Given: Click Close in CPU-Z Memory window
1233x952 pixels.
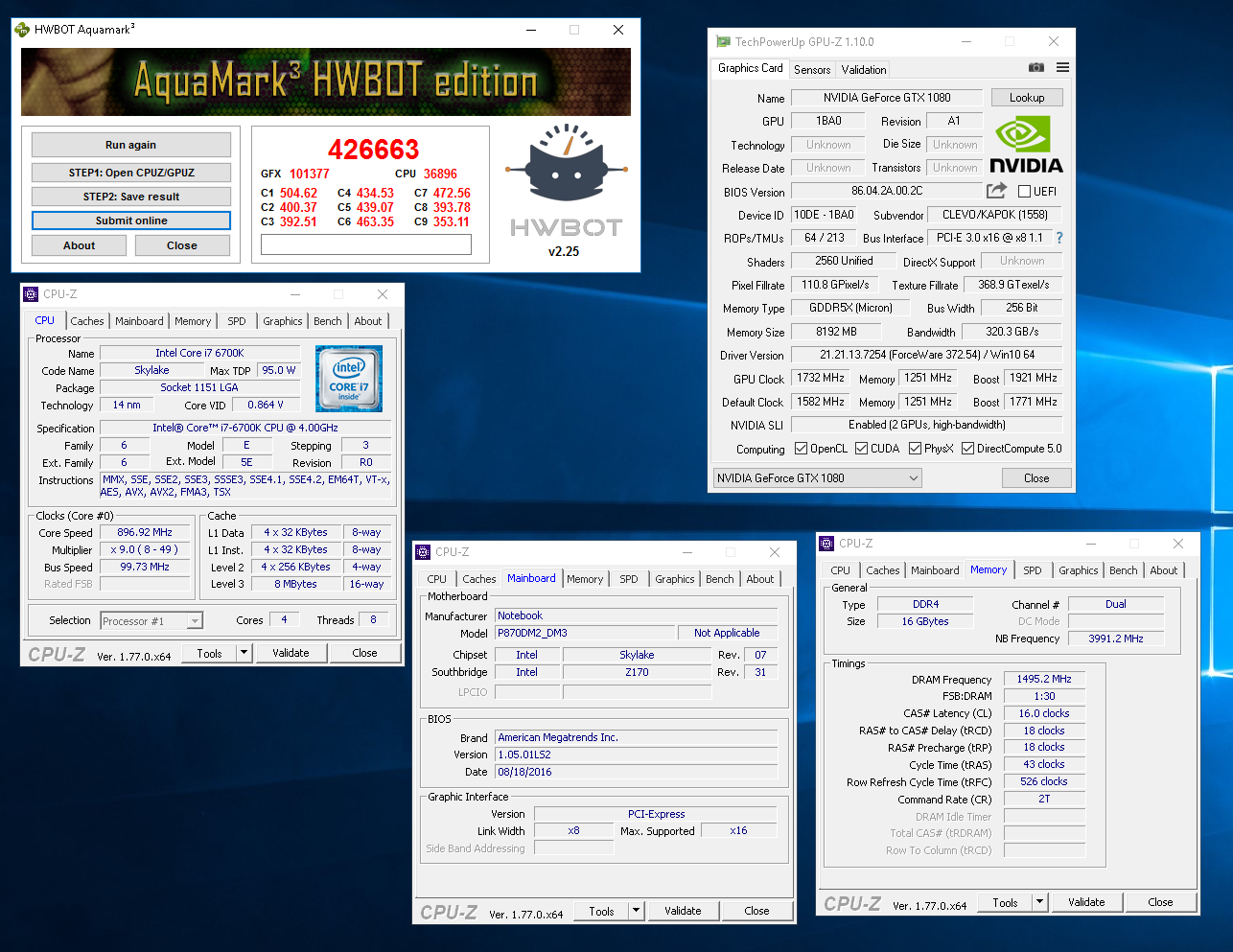Looking at the screenshot, I should pos(1160,902).
